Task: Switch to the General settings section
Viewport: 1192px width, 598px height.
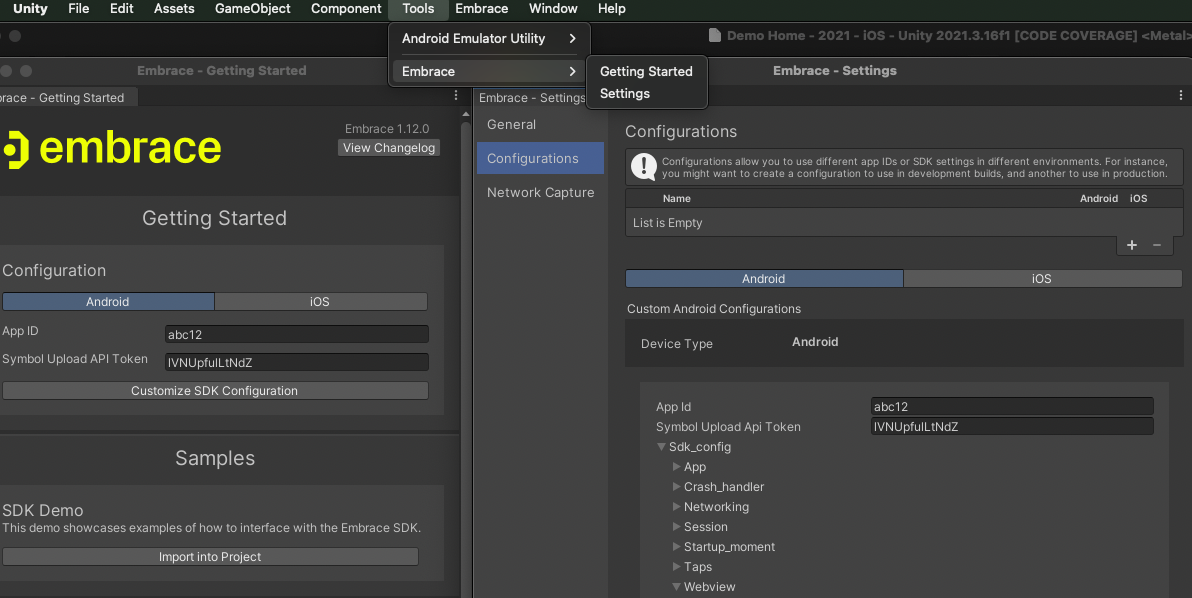Action: [541, 125]
